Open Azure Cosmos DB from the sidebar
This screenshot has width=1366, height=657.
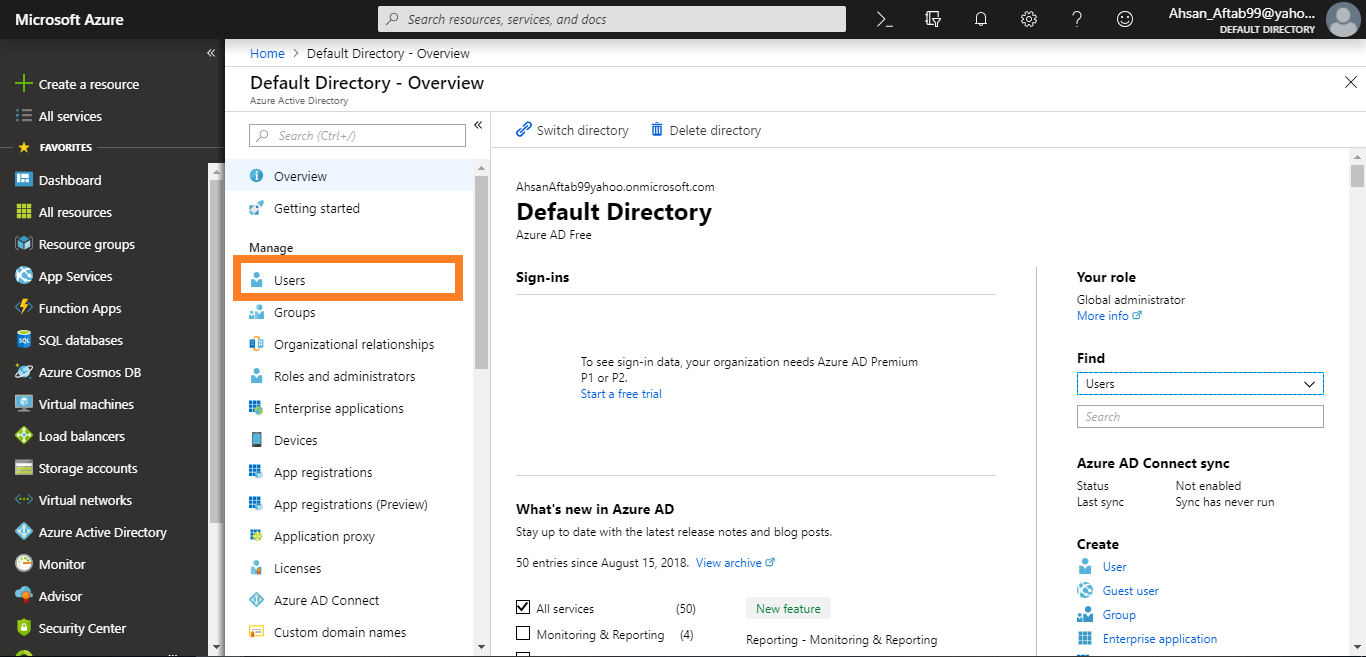point(87,371)
